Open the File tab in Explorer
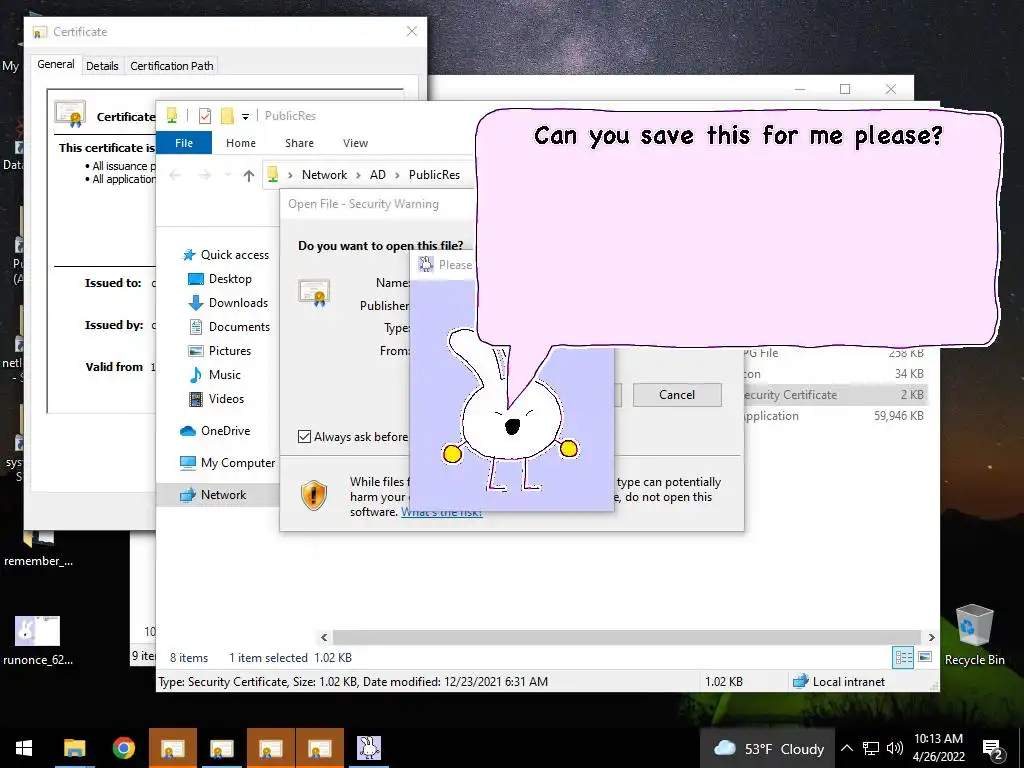This screenshot has width=1024, height=768. click(x=184, y=143)
